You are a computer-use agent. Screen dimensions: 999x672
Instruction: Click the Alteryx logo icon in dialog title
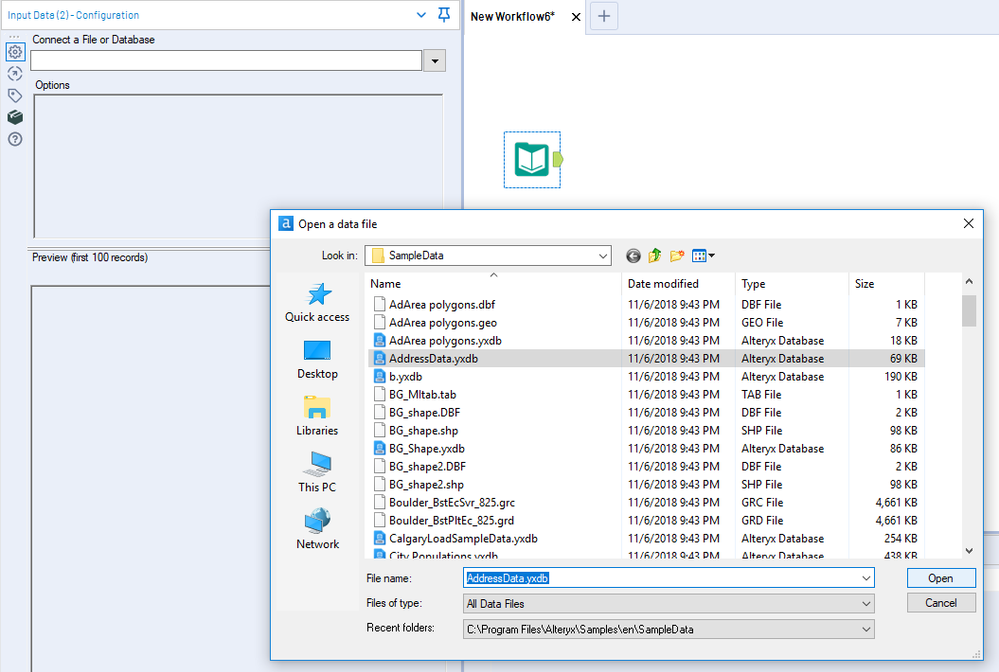(x=286, y=224)
